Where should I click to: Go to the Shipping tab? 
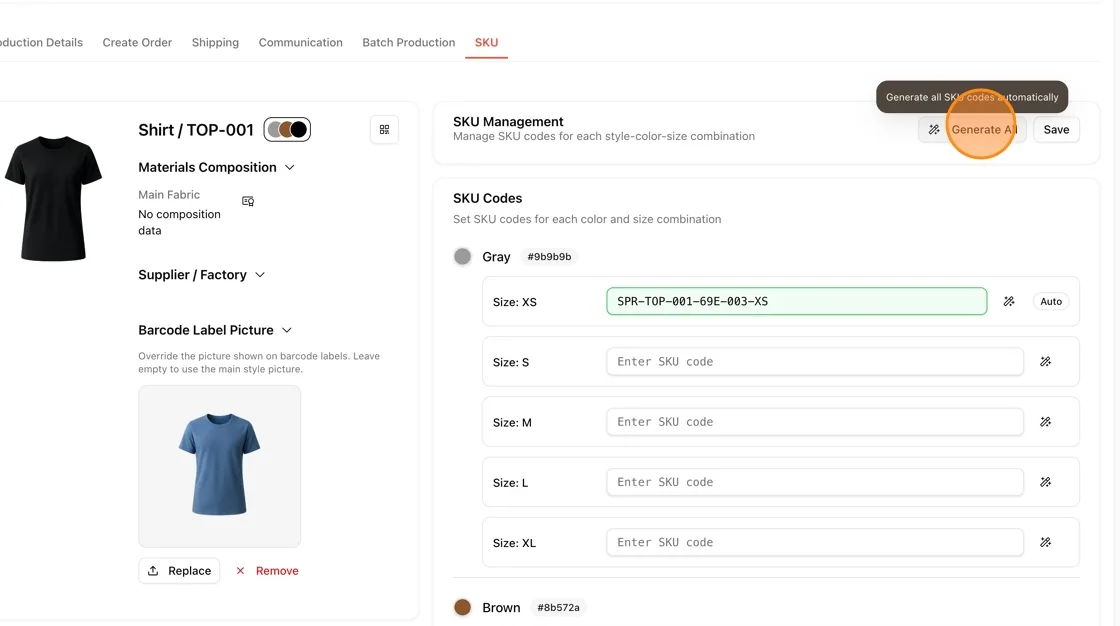215,42
